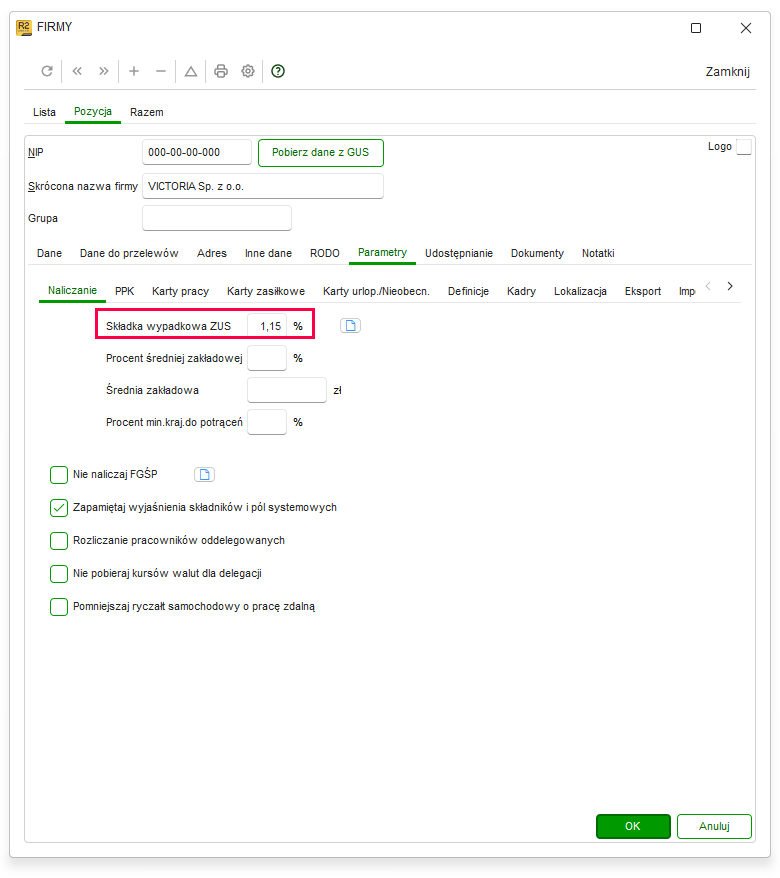
Task: Open the Udostępnianie tab
Action: [x=459, y=253]
